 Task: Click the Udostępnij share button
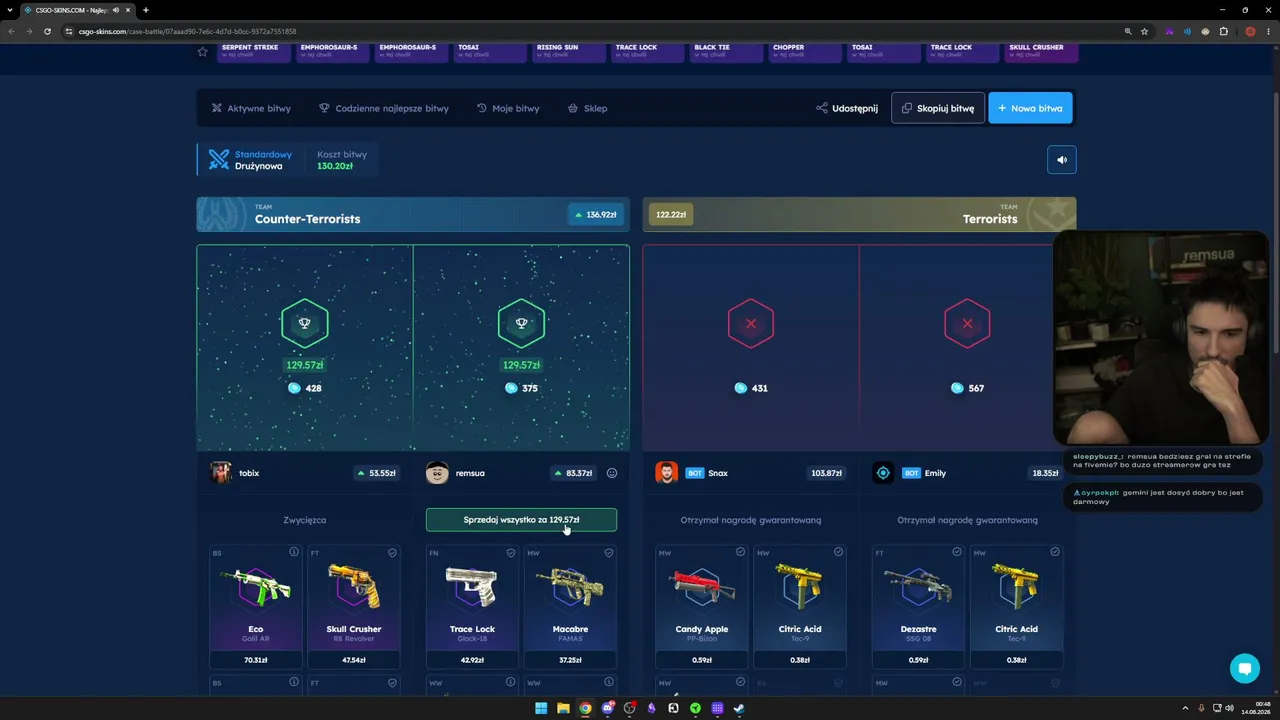tap(847, 108)
